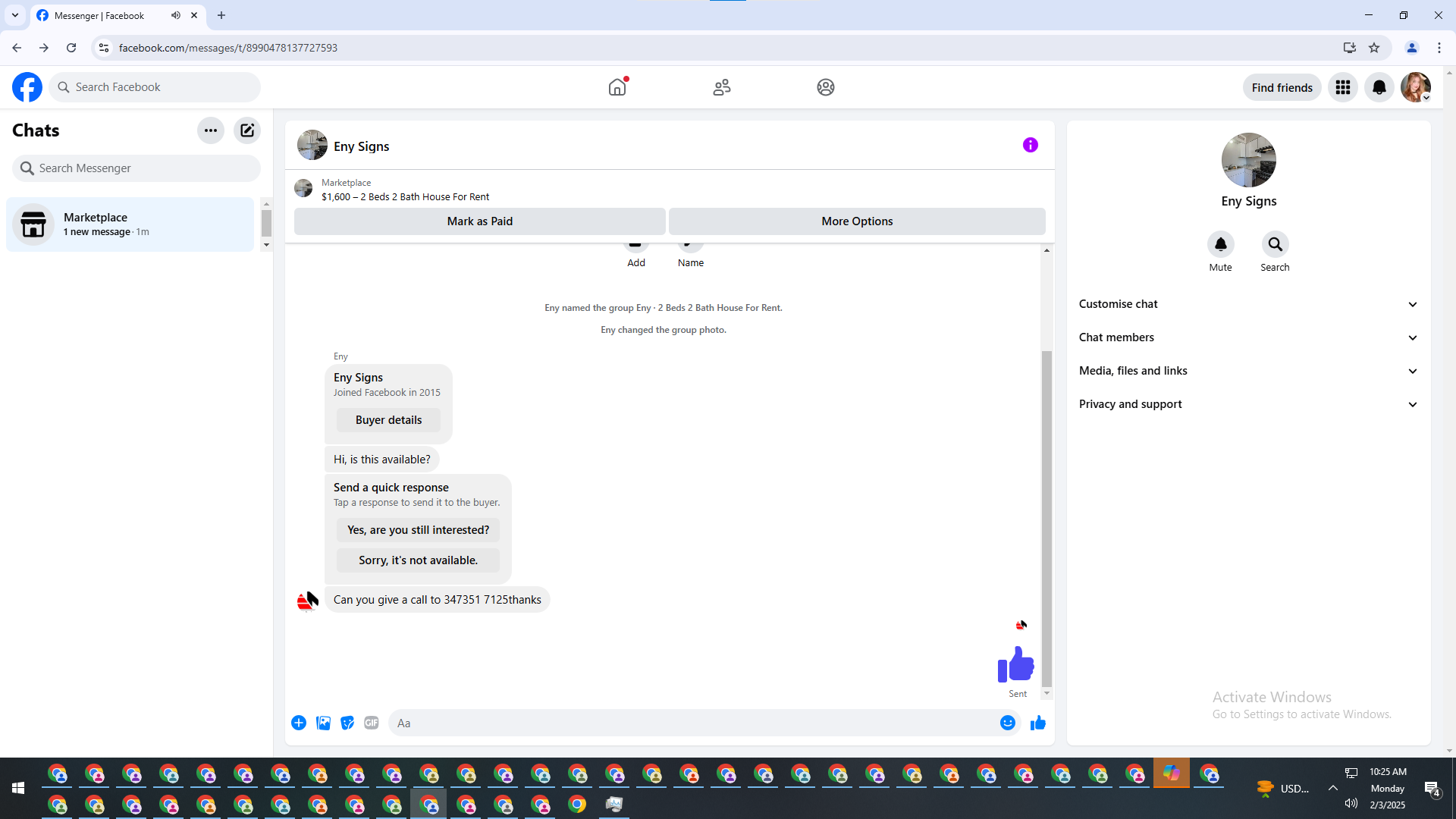The width and height of the screenshot is (1456, 819).
Task: Open the Friends icon in top navigation
Action: pos(722,87)
